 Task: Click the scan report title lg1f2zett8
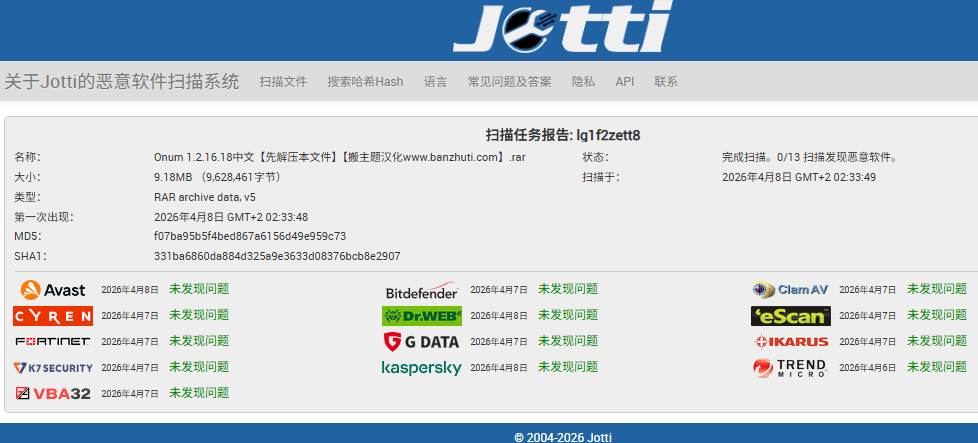coord(563,134)
